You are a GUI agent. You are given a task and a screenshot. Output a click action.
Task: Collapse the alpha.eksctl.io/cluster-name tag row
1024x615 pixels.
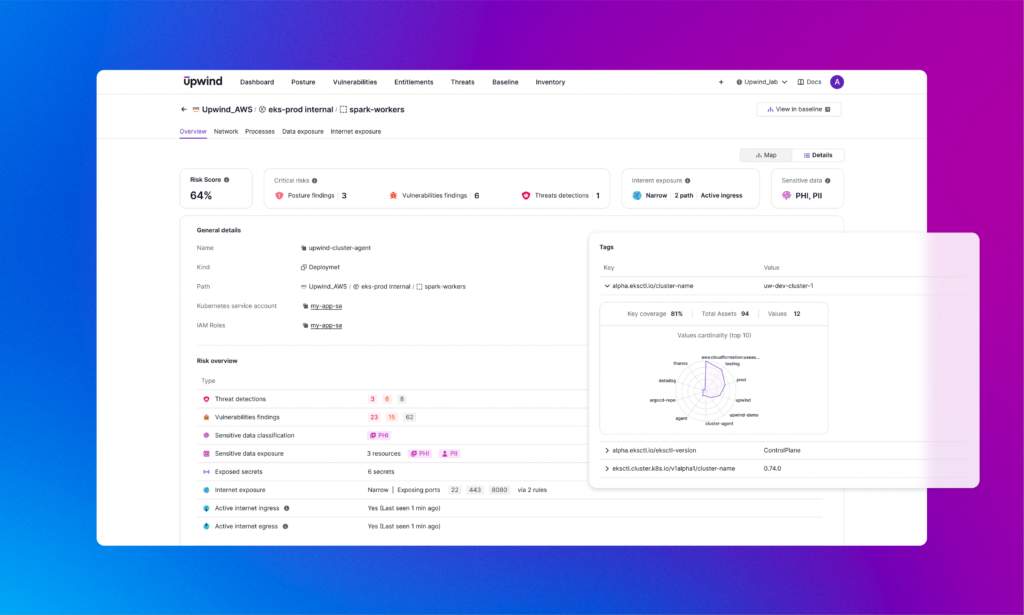click(x=607, y=286)
